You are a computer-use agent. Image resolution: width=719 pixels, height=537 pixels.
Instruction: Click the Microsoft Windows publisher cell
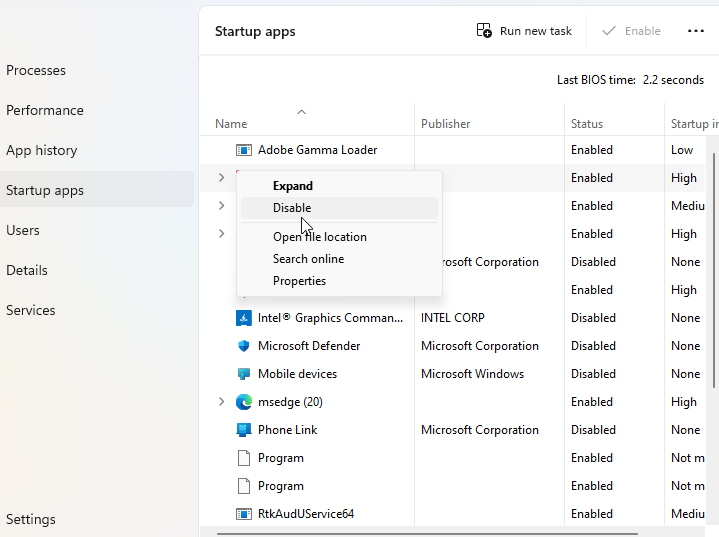coord(472,374)
